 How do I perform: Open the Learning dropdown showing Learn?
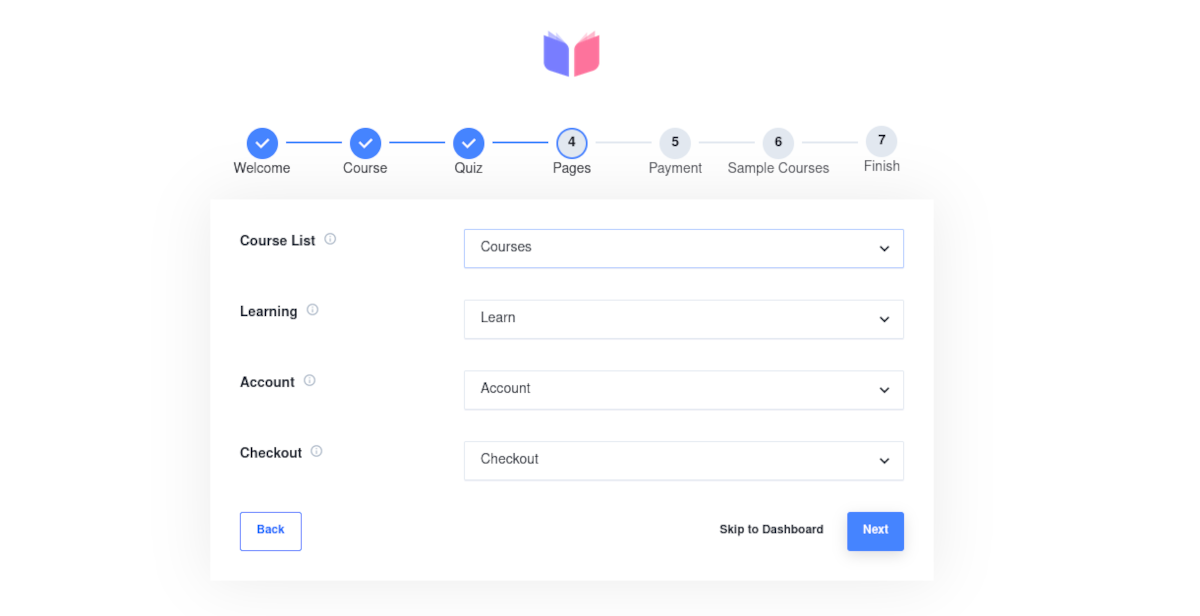point(684,319)
